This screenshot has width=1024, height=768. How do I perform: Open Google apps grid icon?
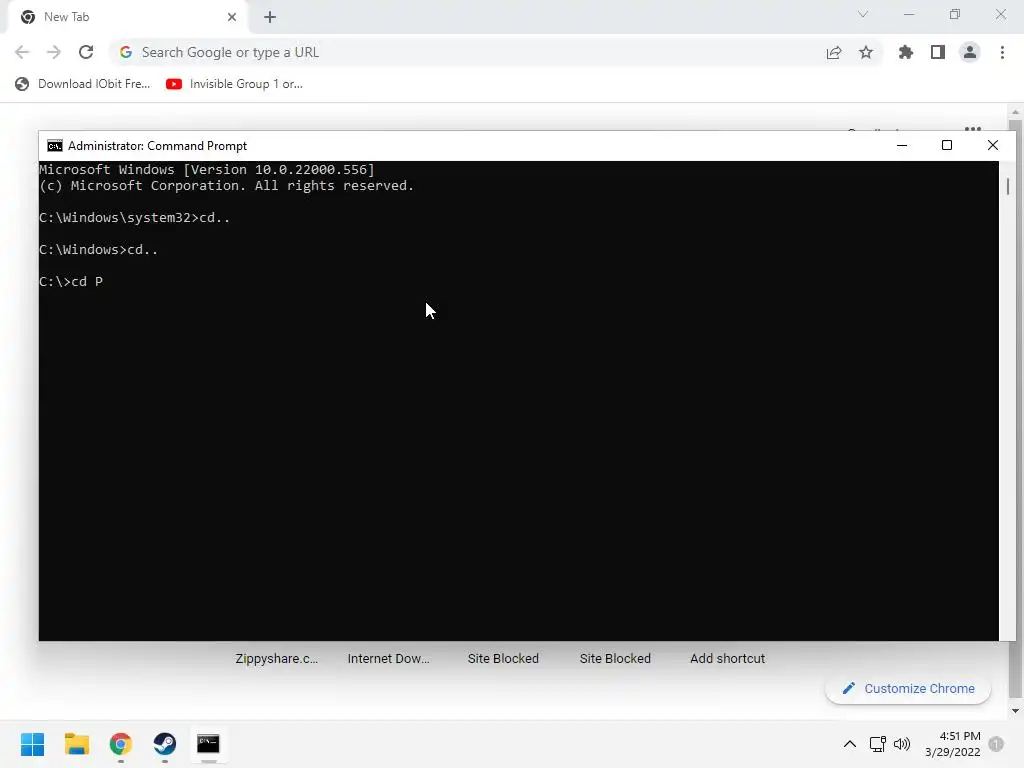pyautogui.click(x=973, y=129)
